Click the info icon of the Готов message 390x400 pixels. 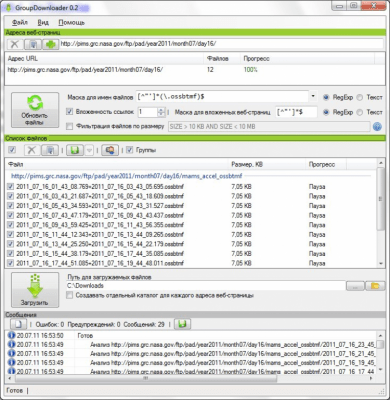pos(11,335)
